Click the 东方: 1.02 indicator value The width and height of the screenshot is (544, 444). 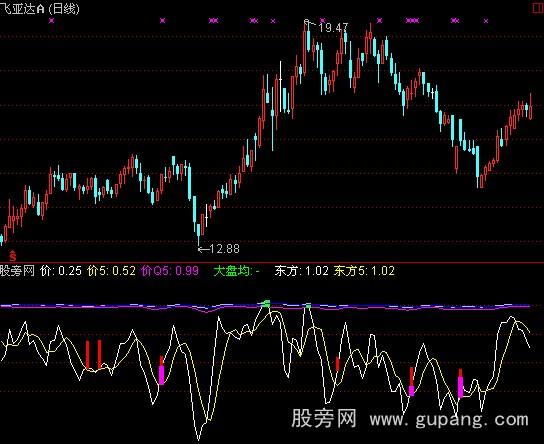click(x=301, y=271)
